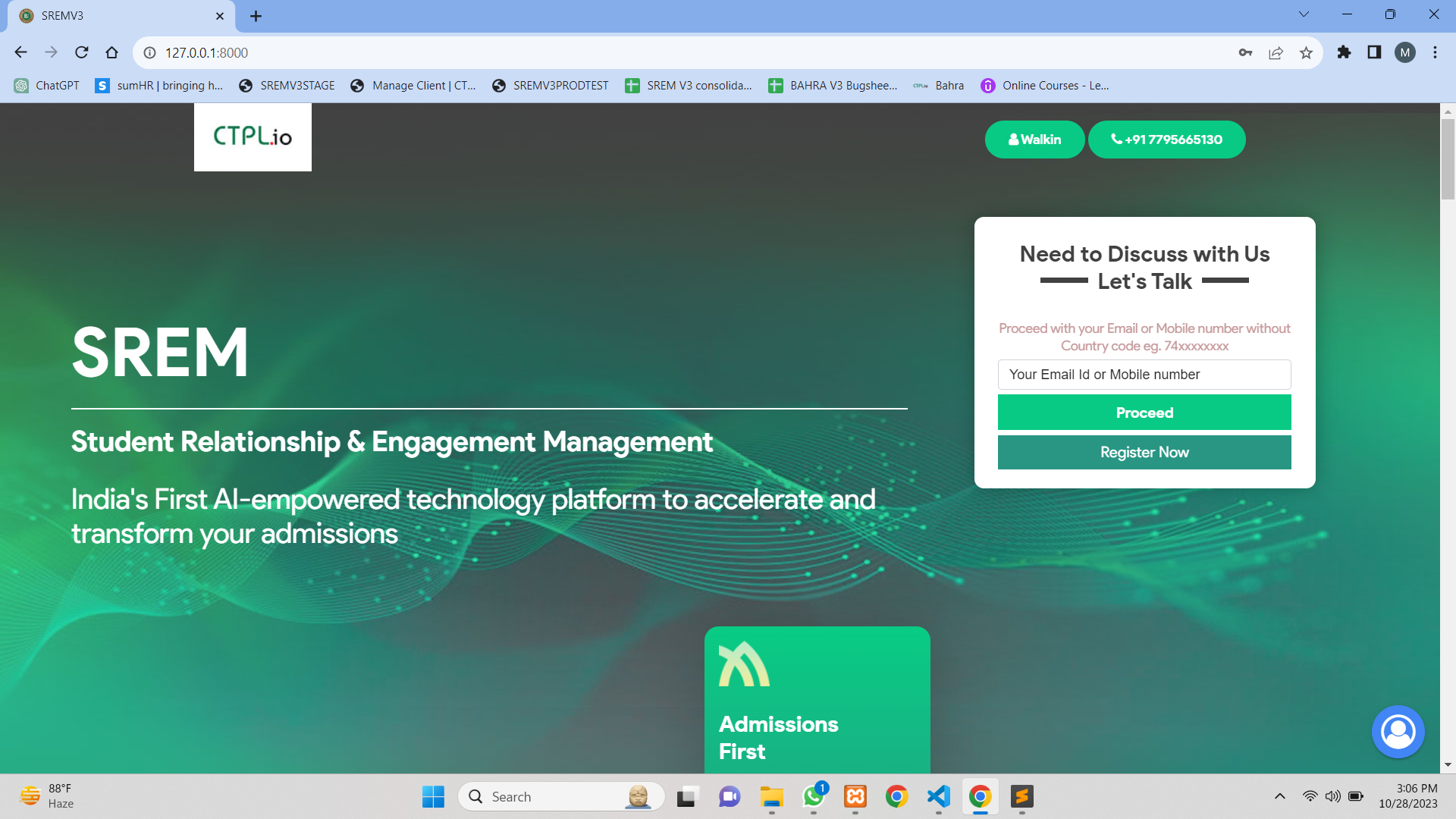
Task: Open the SREMV3STAGE bookmark
Action: (287, 86)
